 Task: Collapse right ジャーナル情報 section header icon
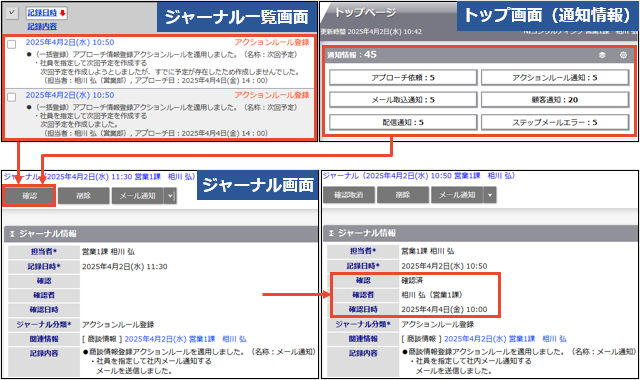[331, 233]
